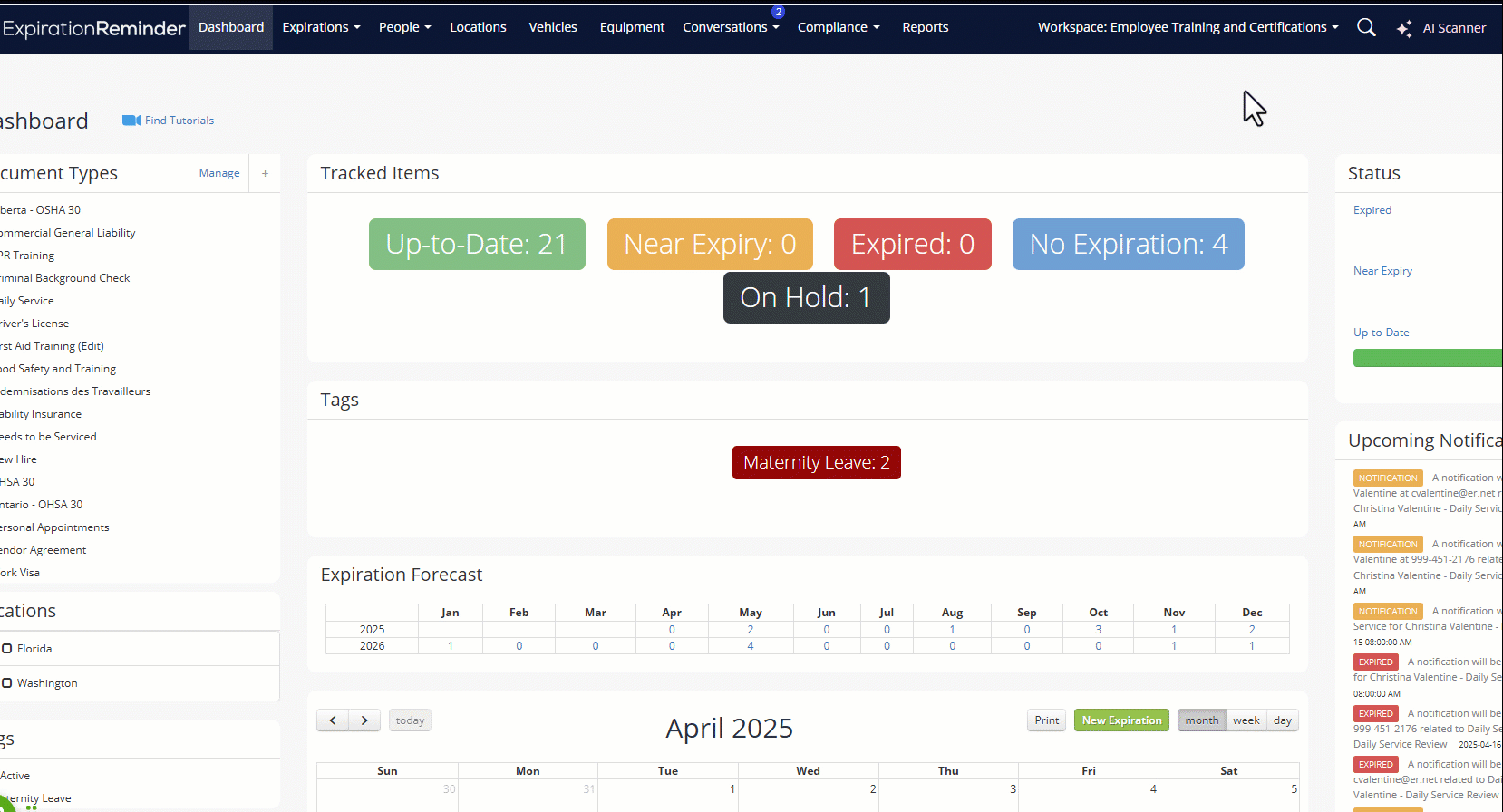Viewport: 1503px width, 812px height.
Task: Click the ExpirationReminder logo
Action: point(93,28)
